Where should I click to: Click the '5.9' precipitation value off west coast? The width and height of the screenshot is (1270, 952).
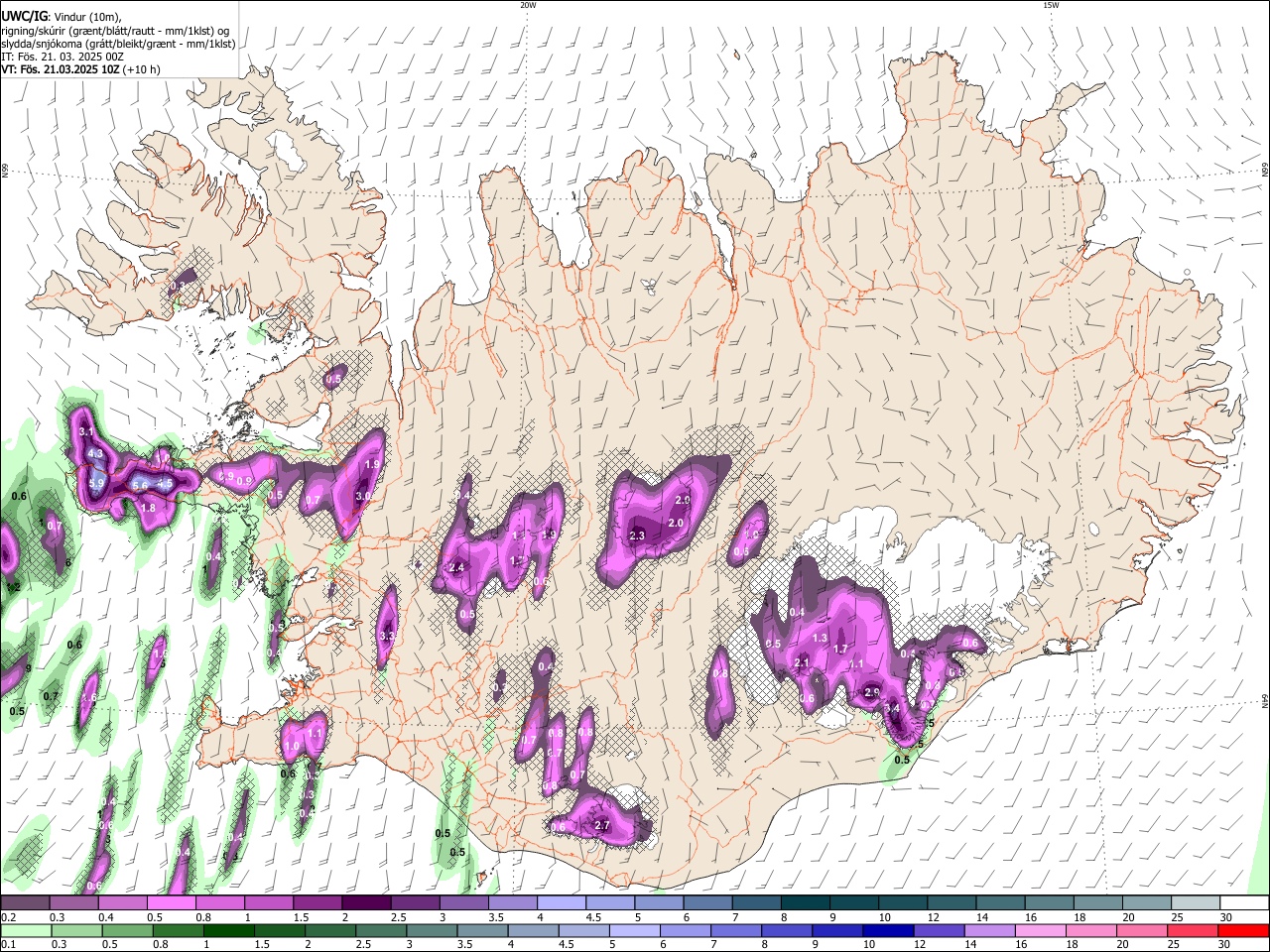[96, 483]
